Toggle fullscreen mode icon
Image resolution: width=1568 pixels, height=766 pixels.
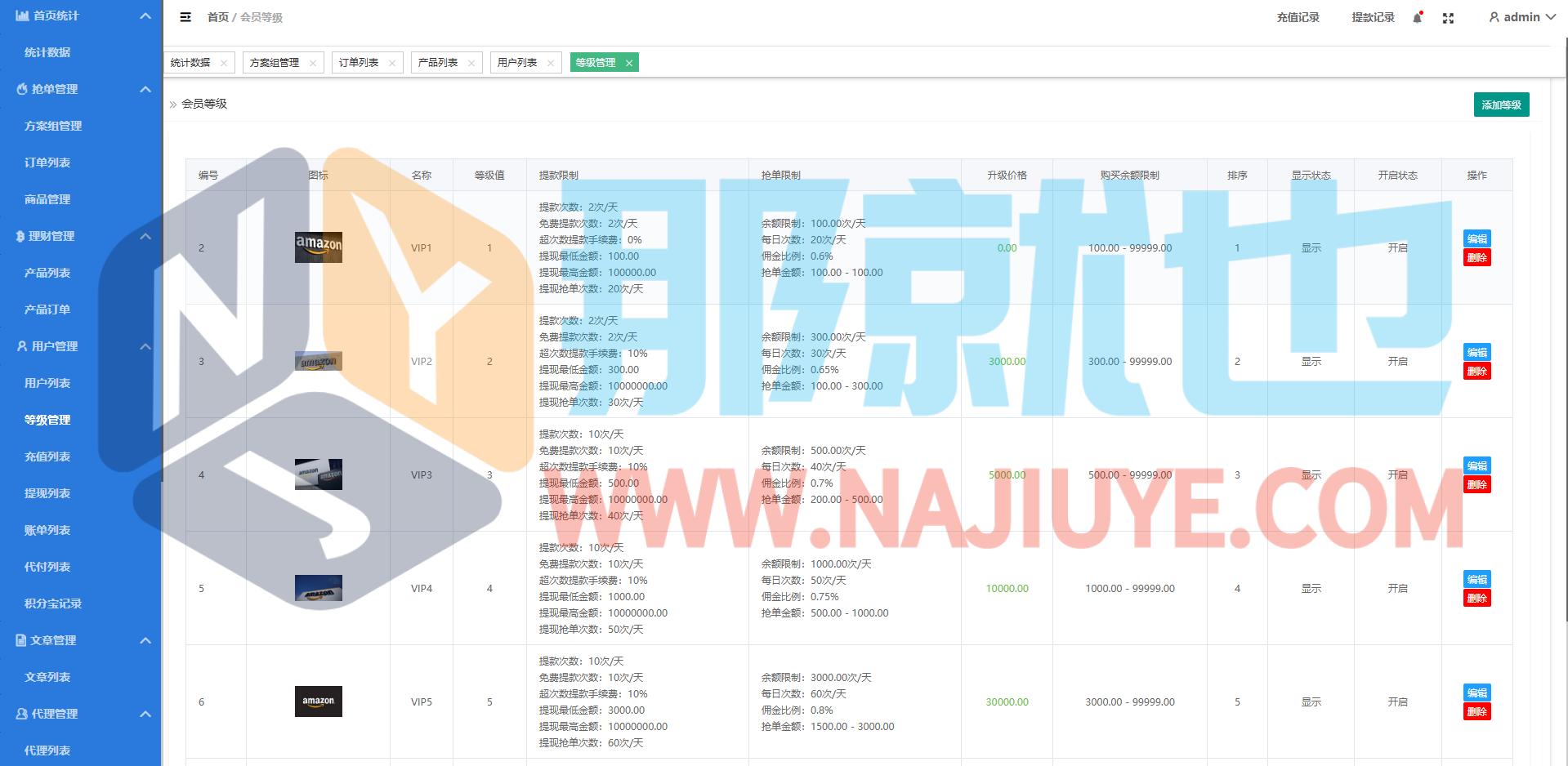point(1448,18)
